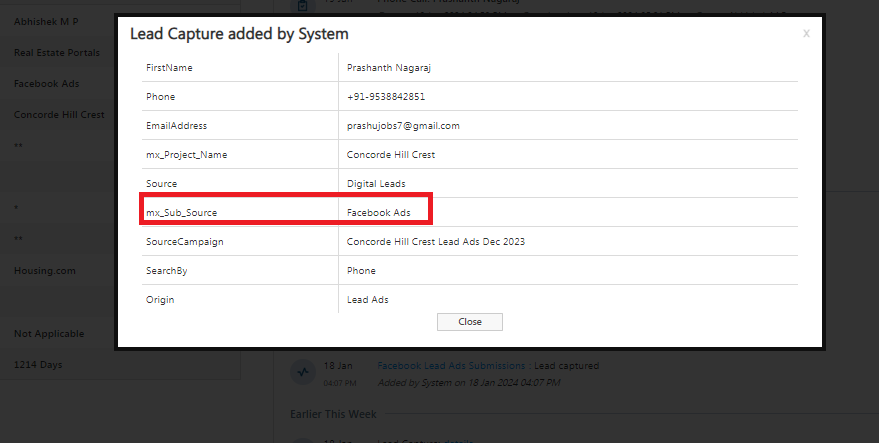The height and width of the screenshot is (443, 879).
Task: Click the Lead Ads origin value
Action: tap(367, 300)
